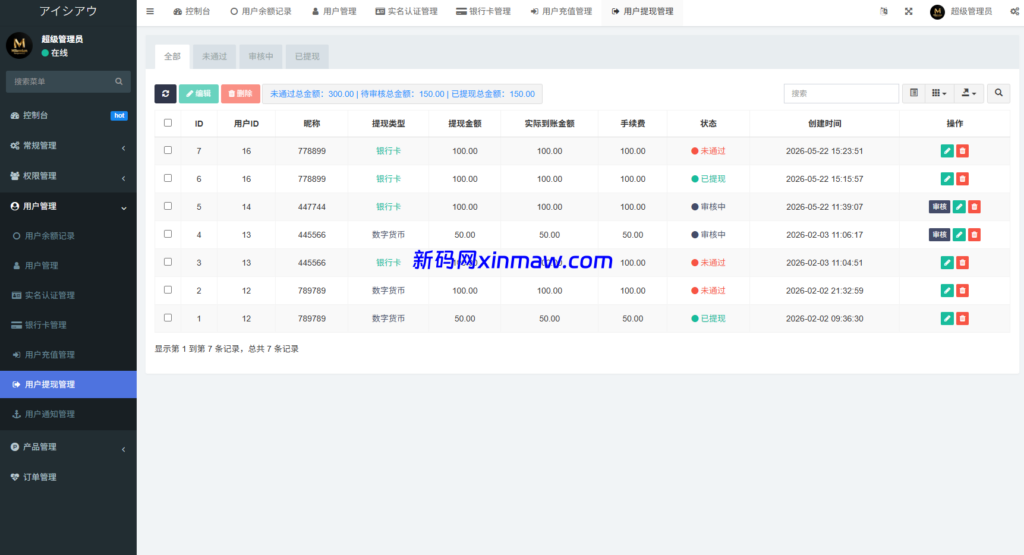Screen dimensions: 1024x555
Task: Click 审核 button for record ID 5
Action: point(939,207)
